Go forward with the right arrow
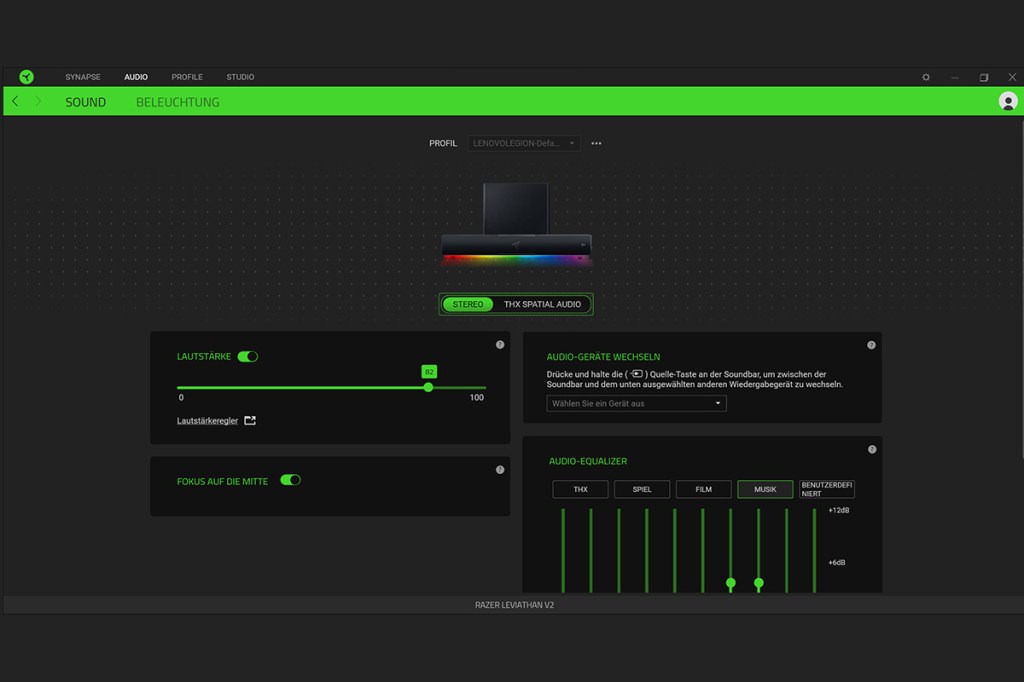 tap(38, 101)
